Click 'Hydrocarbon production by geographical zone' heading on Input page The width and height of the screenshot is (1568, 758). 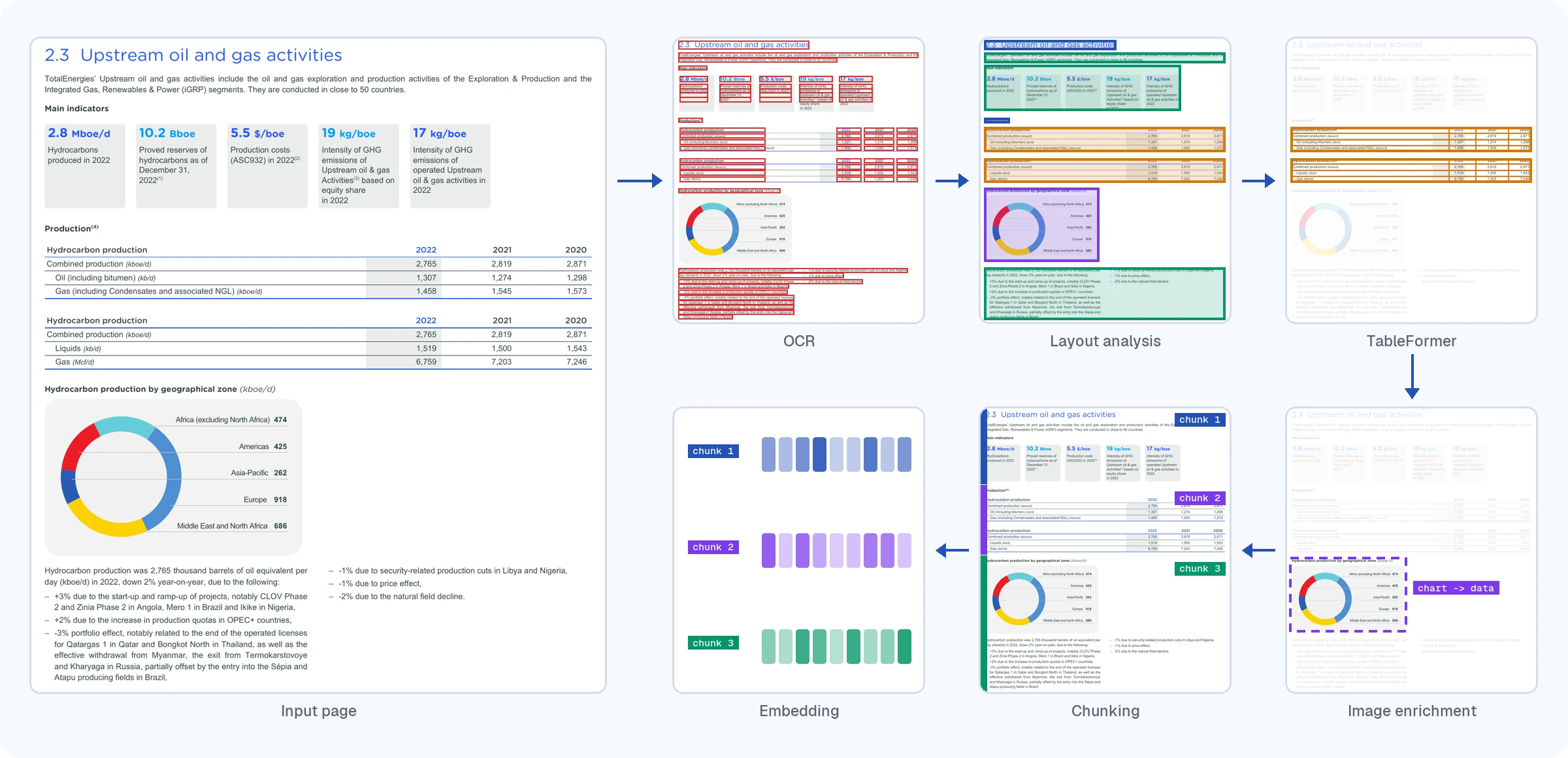(160, 389)
